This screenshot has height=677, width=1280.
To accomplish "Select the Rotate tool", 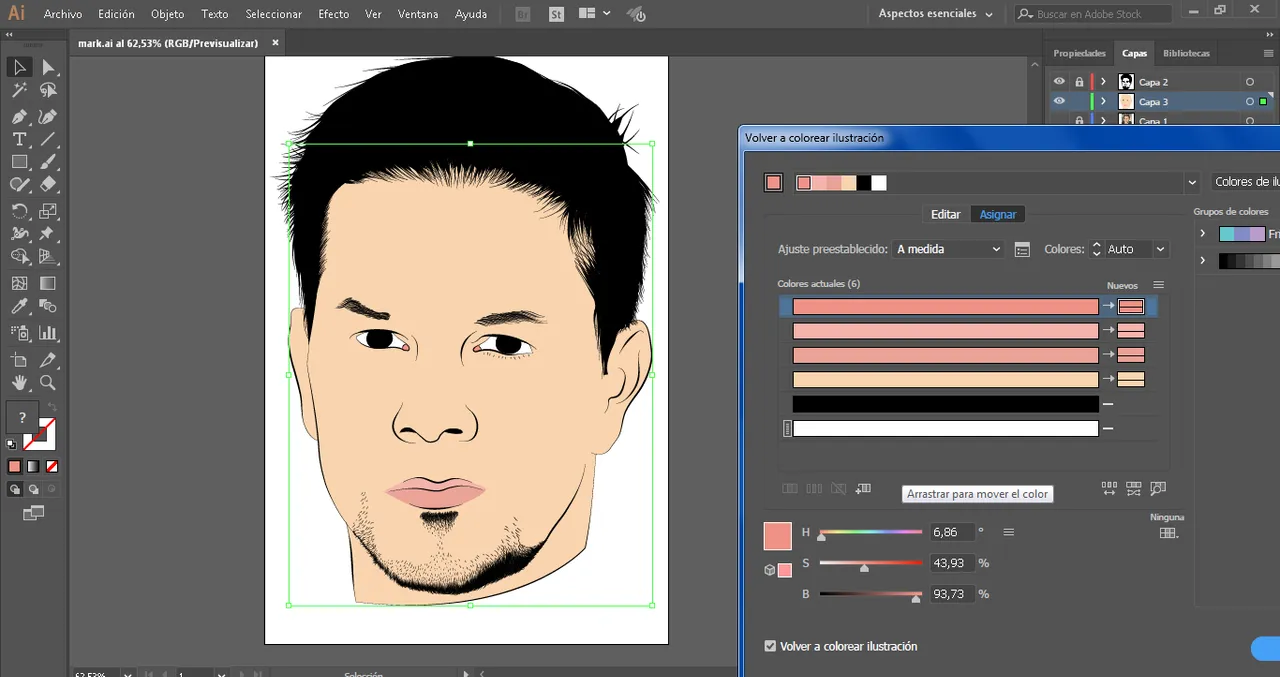I will pos(19,211).
